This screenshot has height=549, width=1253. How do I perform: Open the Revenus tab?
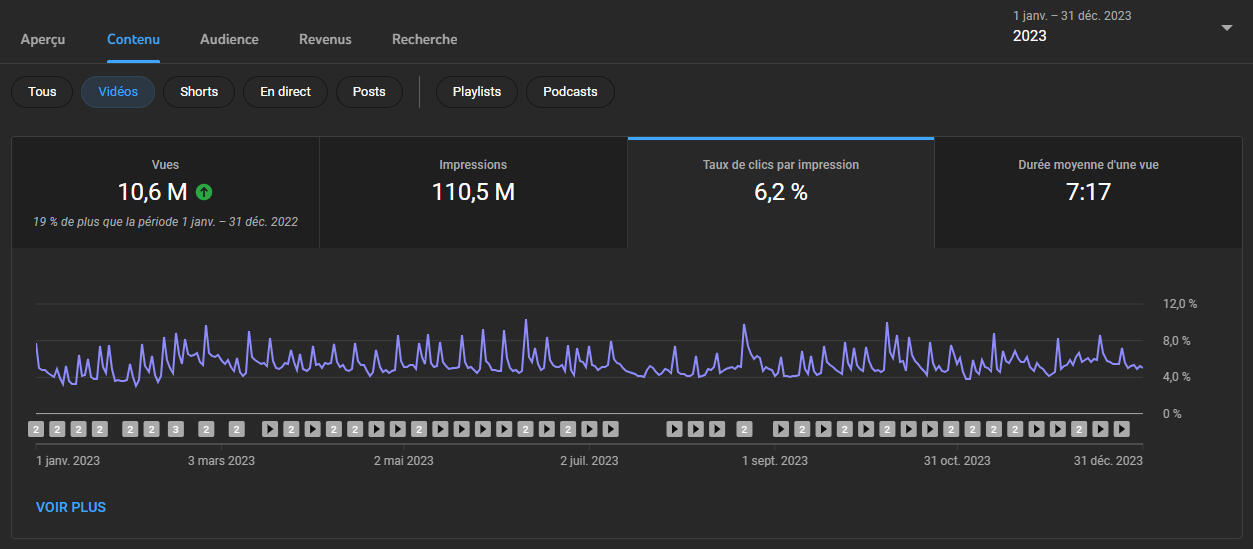pos(325,40)
